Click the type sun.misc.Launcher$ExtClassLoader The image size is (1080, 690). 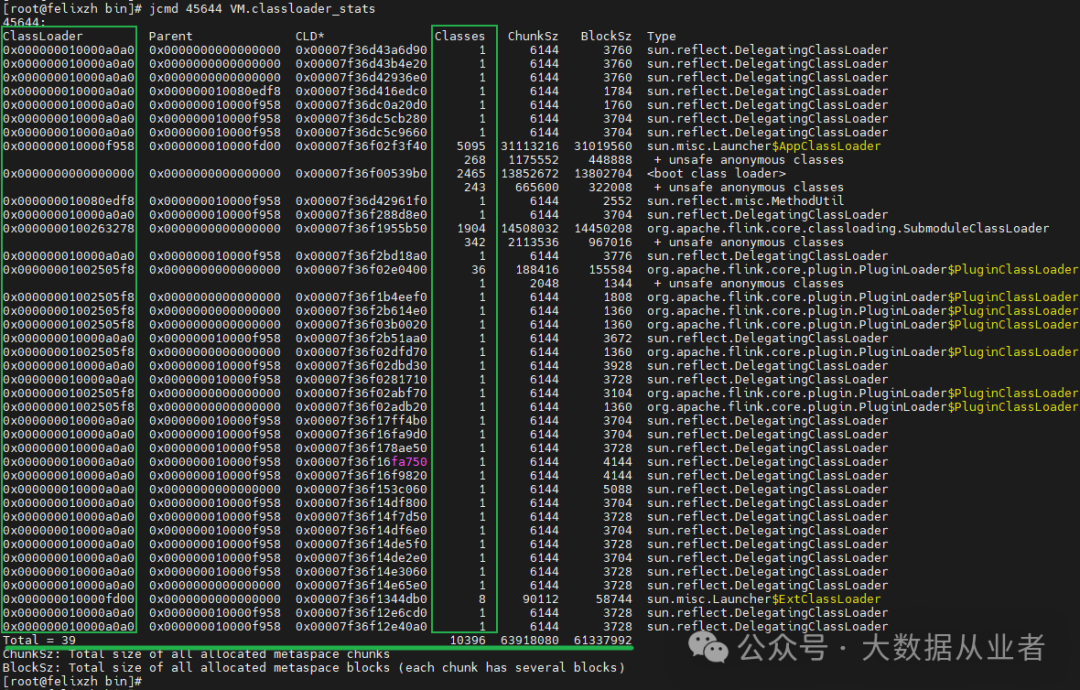pos(763,599)
